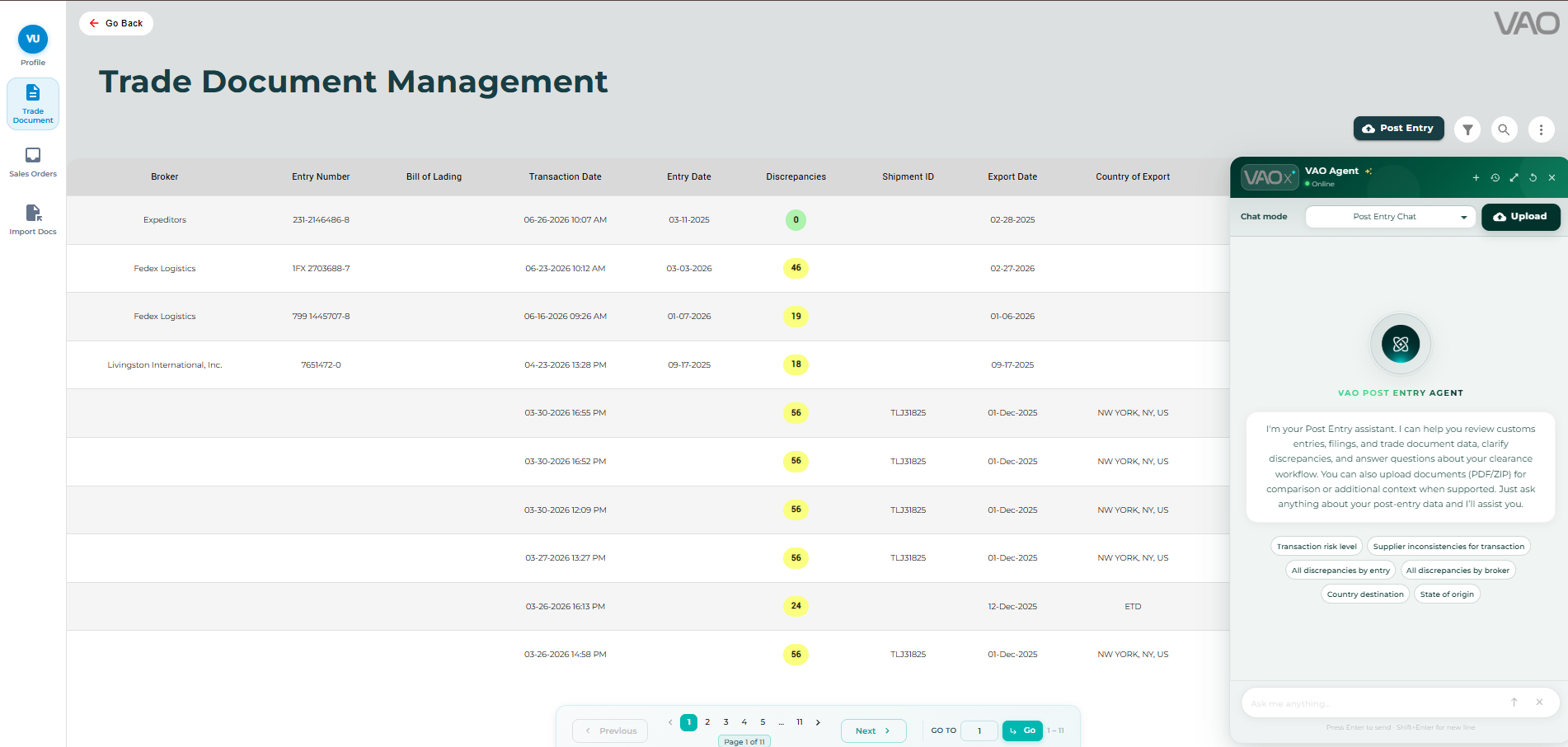Open Sales Orders from sidebar

click(x=33, y=162)
